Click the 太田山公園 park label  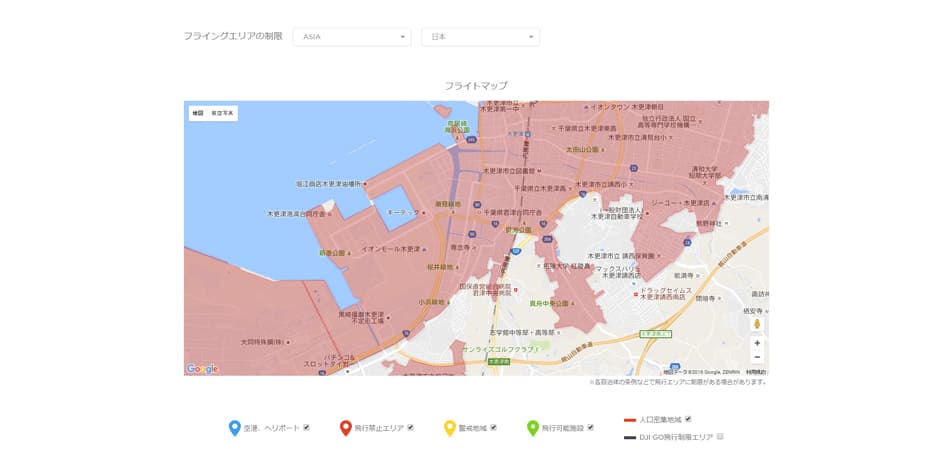(583, 149)
